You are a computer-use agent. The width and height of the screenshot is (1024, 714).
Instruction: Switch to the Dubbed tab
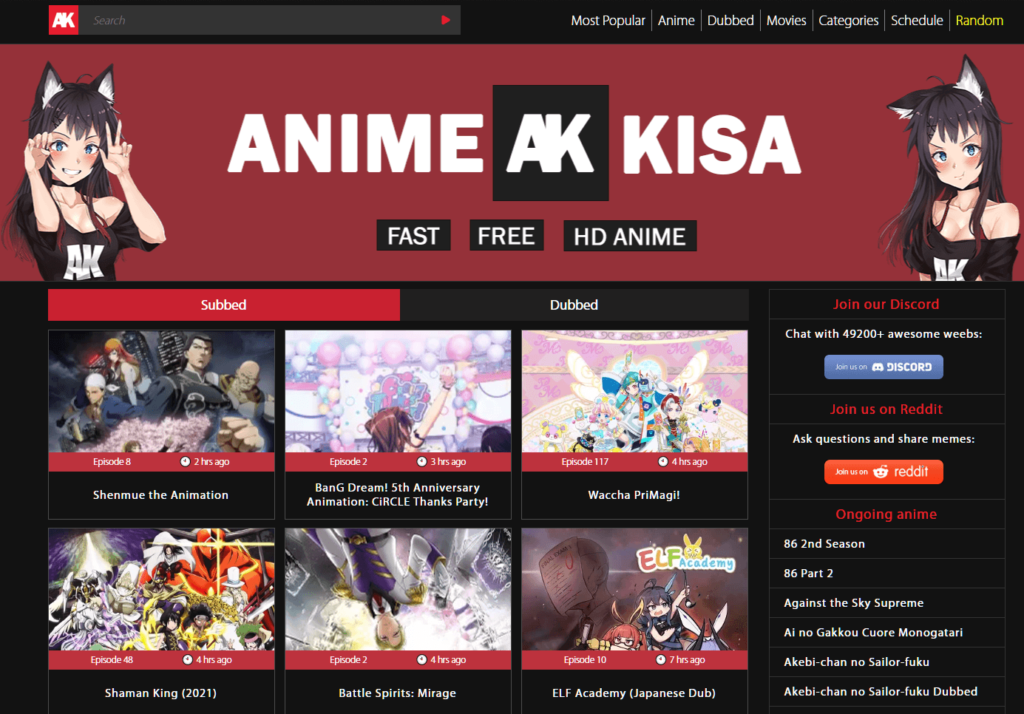click(573, 304)
